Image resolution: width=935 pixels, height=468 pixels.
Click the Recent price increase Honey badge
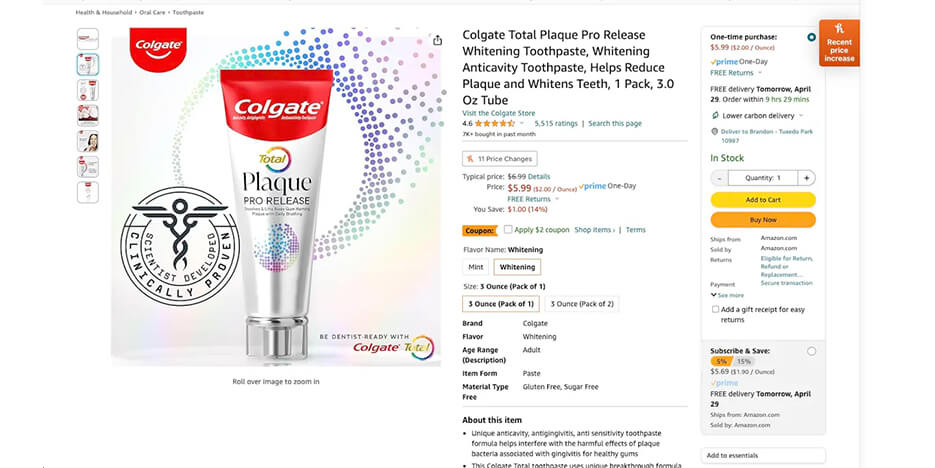click(839, 43)
